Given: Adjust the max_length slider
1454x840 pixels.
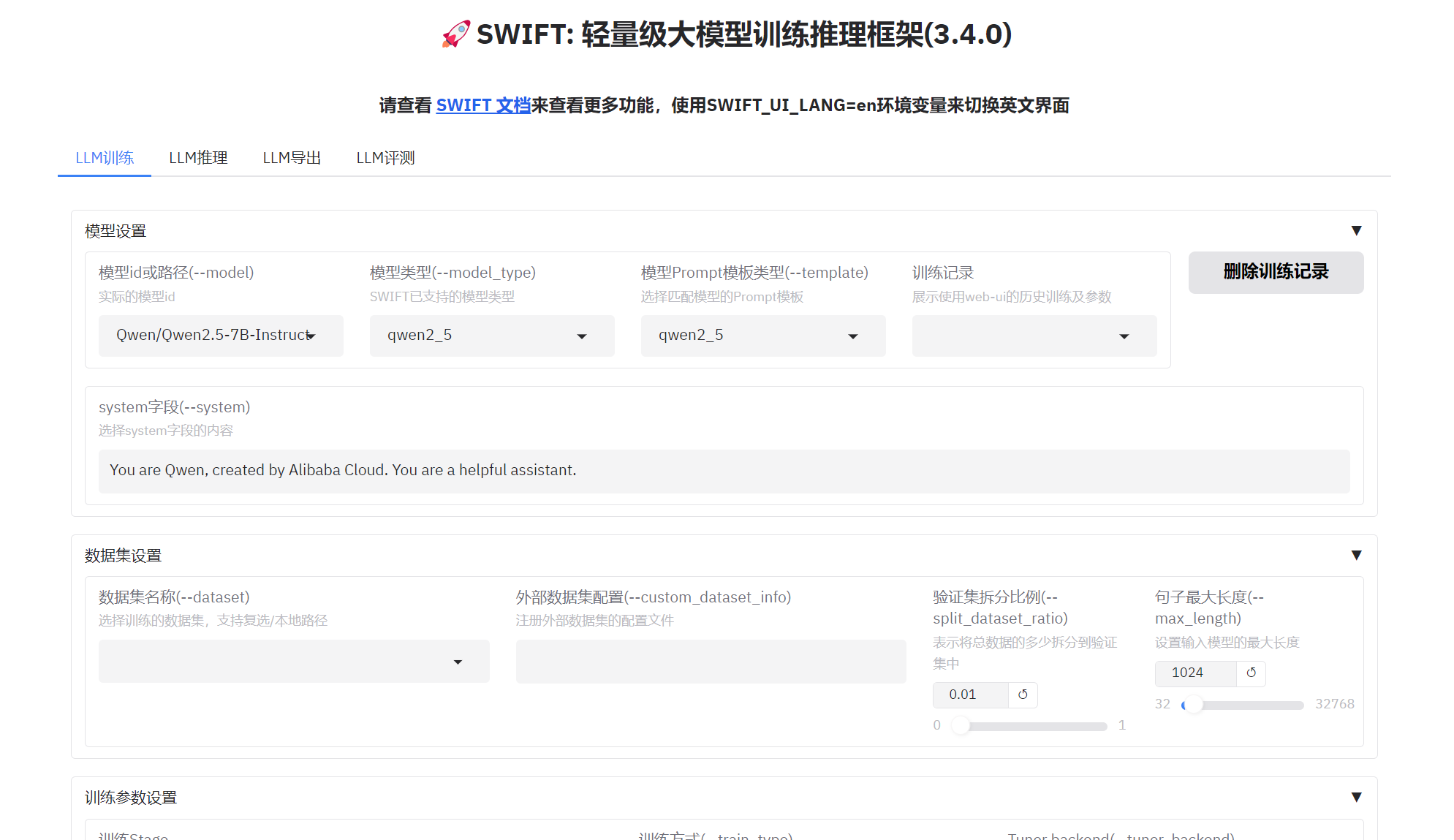Looking at the screenshot, I should coord(1243,705).
